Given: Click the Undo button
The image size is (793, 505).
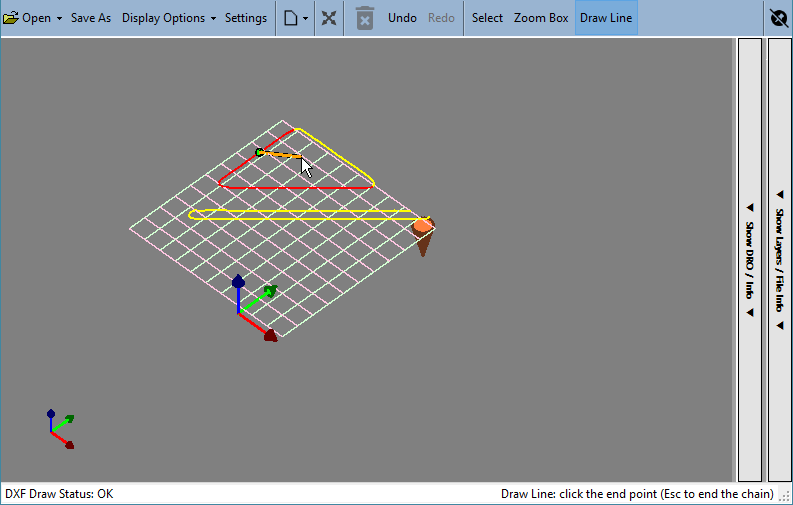Looking at the screenshot, I should pyautogui.click(x=402, y=18).
